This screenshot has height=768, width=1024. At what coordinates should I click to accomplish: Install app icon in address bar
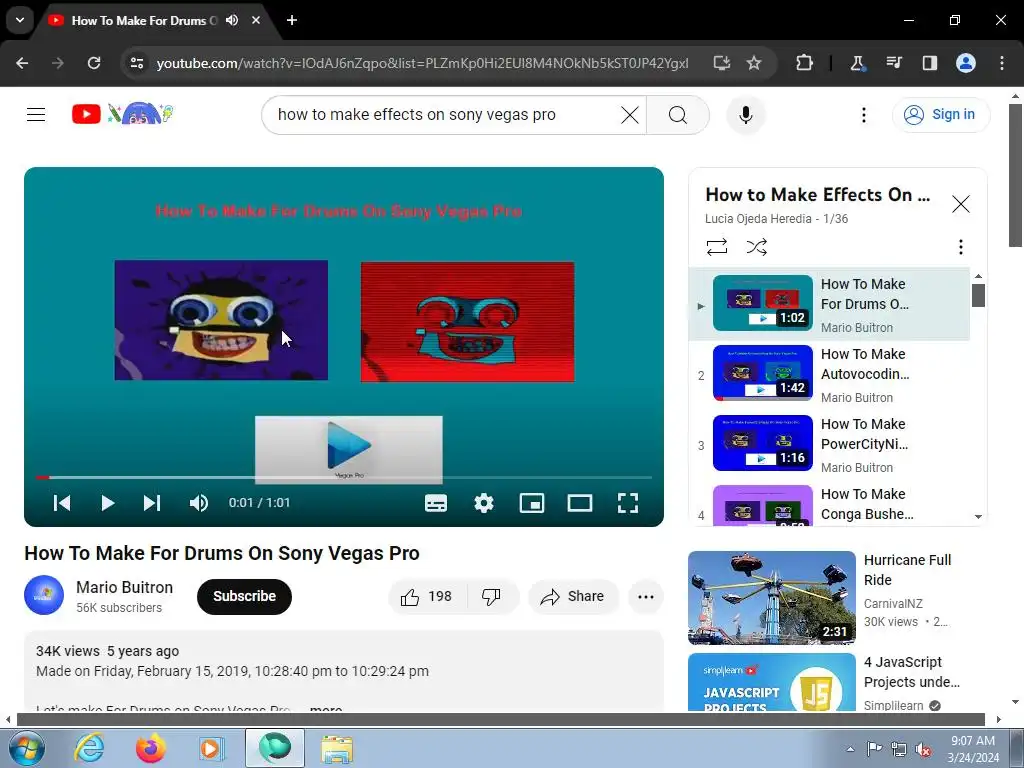(722, 63)
